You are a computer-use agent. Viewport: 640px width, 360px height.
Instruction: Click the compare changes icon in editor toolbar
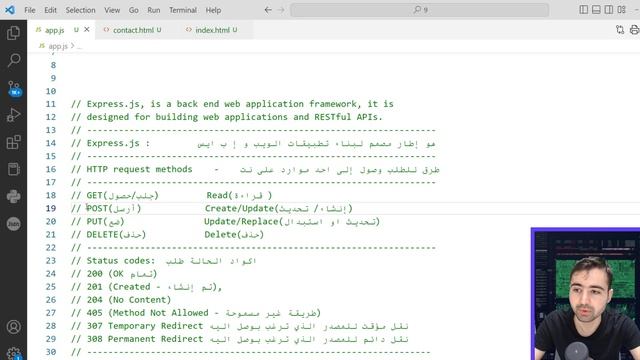pyautogui.click(x=620, y=29)
